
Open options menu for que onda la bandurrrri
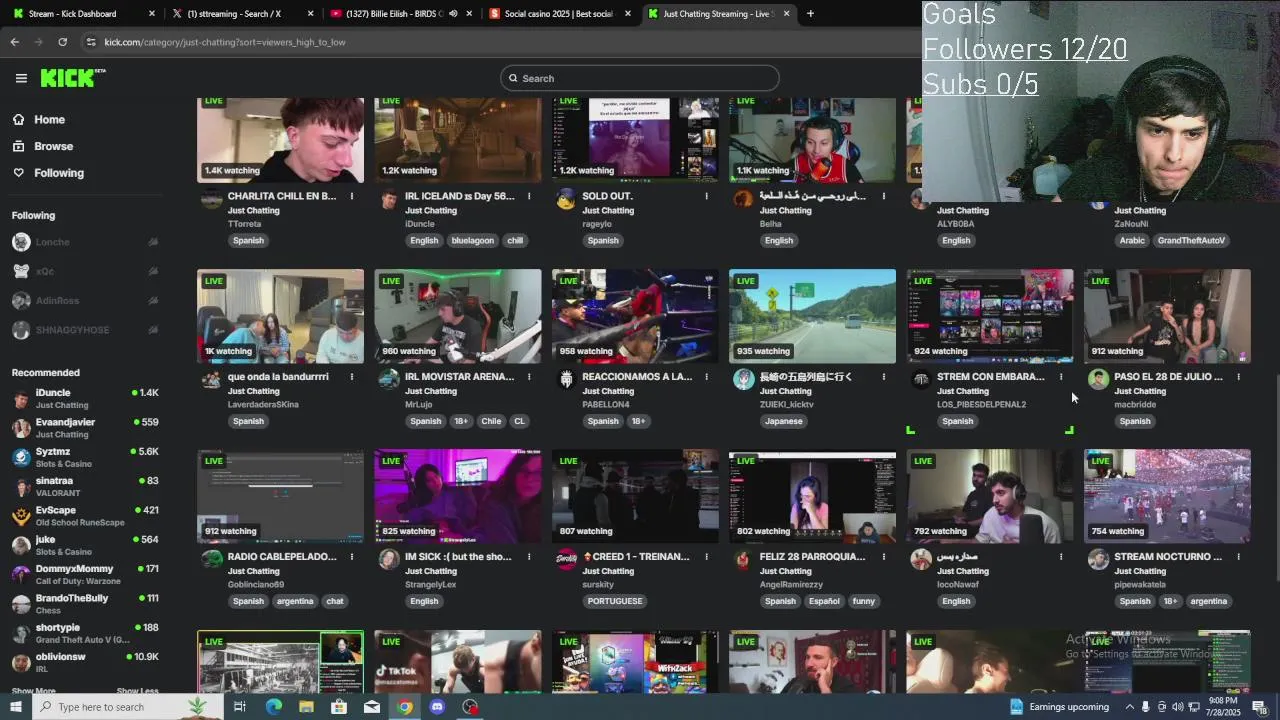352,377
